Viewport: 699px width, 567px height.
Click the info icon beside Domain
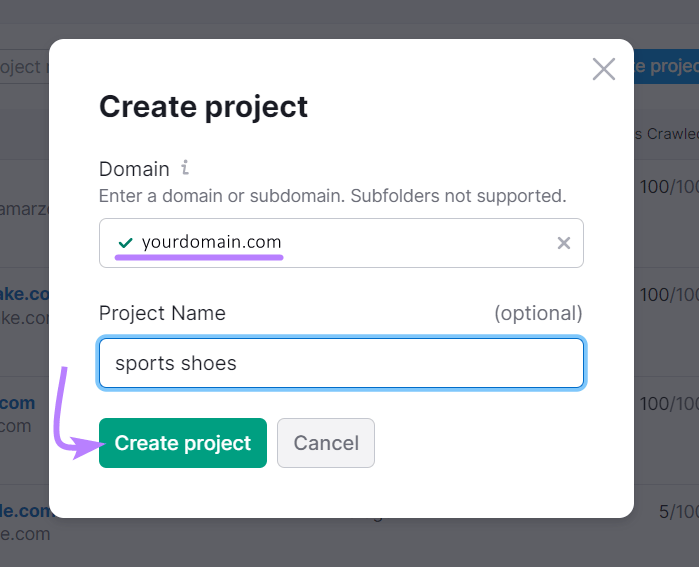185,168
